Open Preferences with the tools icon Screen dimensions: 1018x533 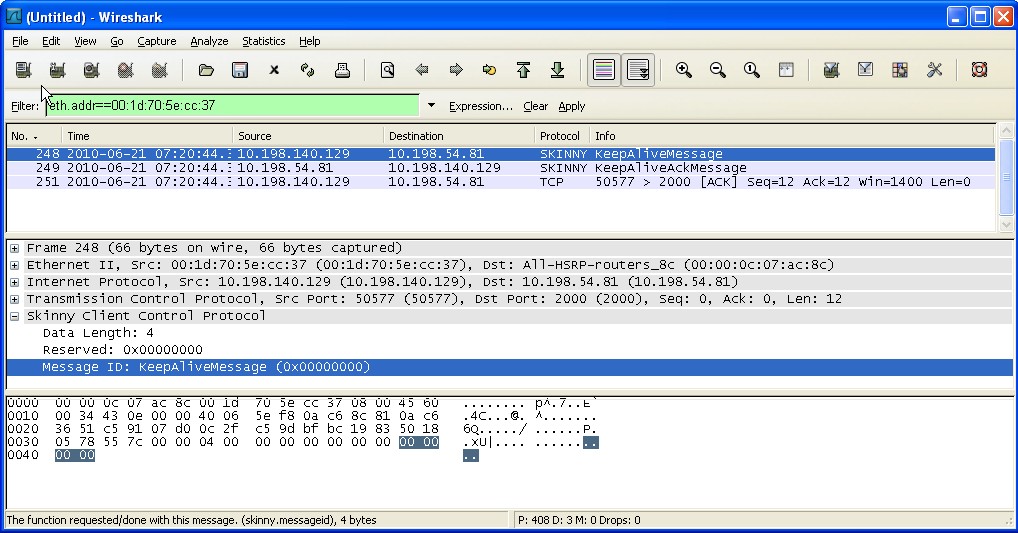coord(935,70)
